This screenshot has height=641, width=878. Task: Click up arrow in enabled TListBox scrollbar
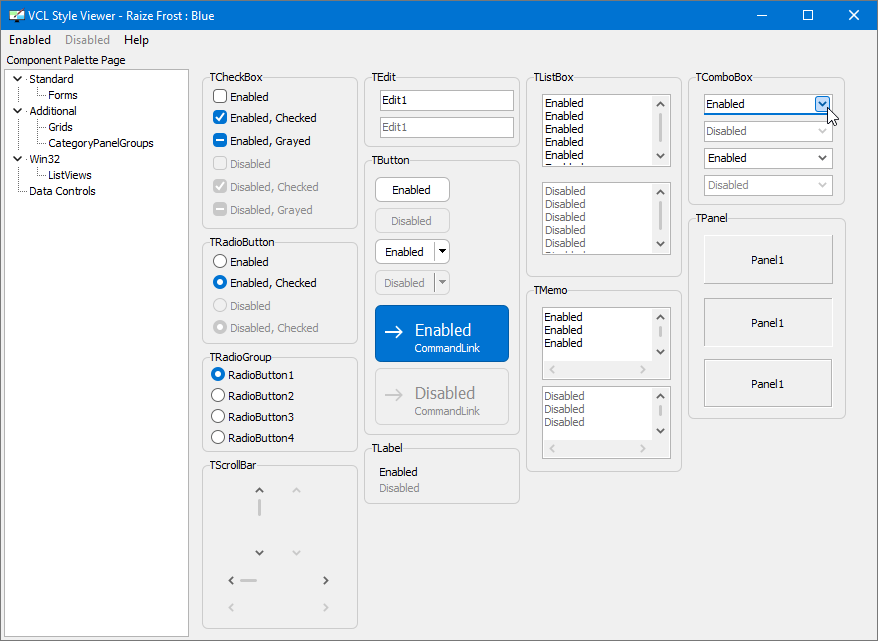[660, 104]
